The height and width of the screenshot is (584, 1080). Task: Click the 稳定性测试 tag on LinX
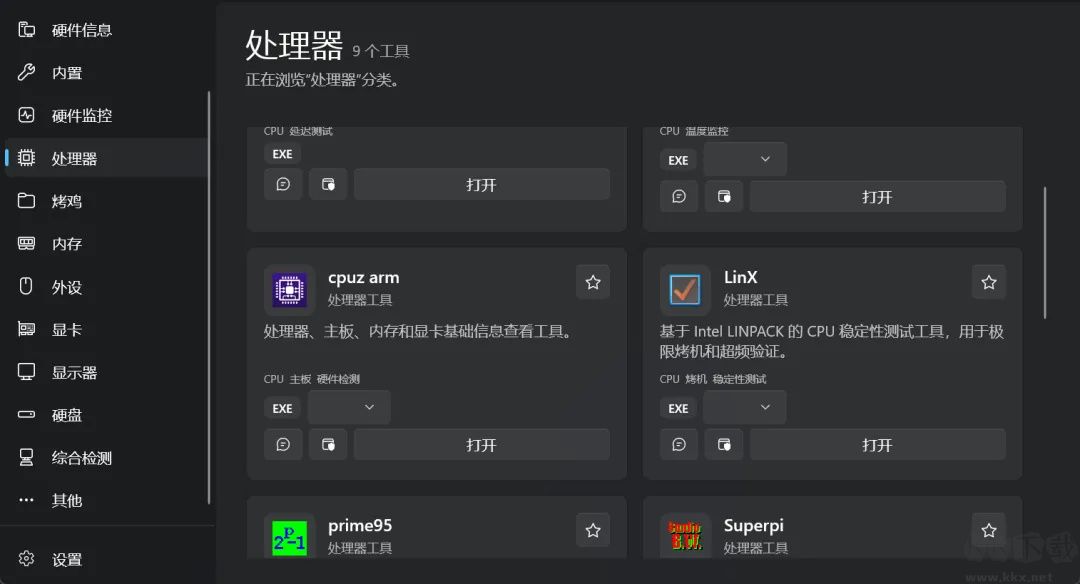[x=739, y=379]
